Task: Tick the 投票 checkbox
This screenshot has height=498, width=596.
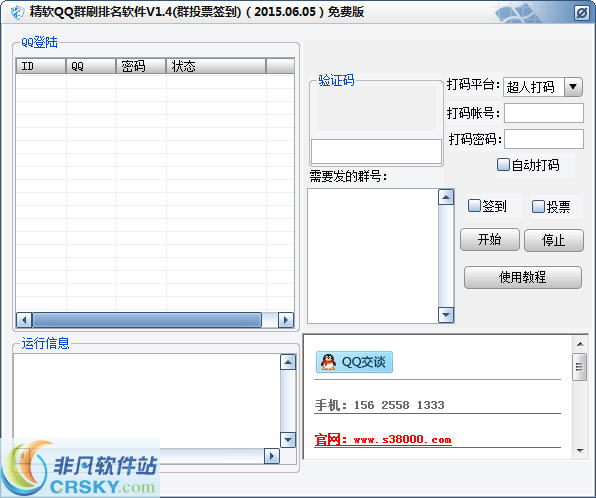Action: [x=538, y=206]
